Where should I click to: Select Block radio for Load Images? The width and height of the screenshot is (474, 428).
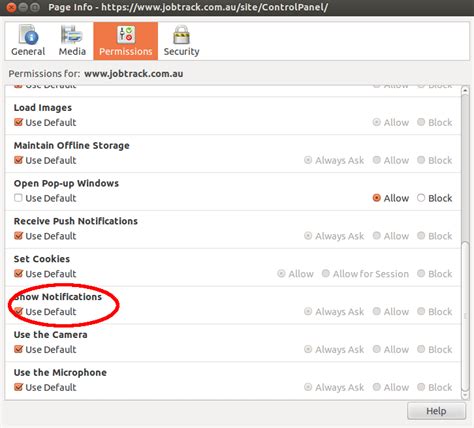(x=421, y=122)
